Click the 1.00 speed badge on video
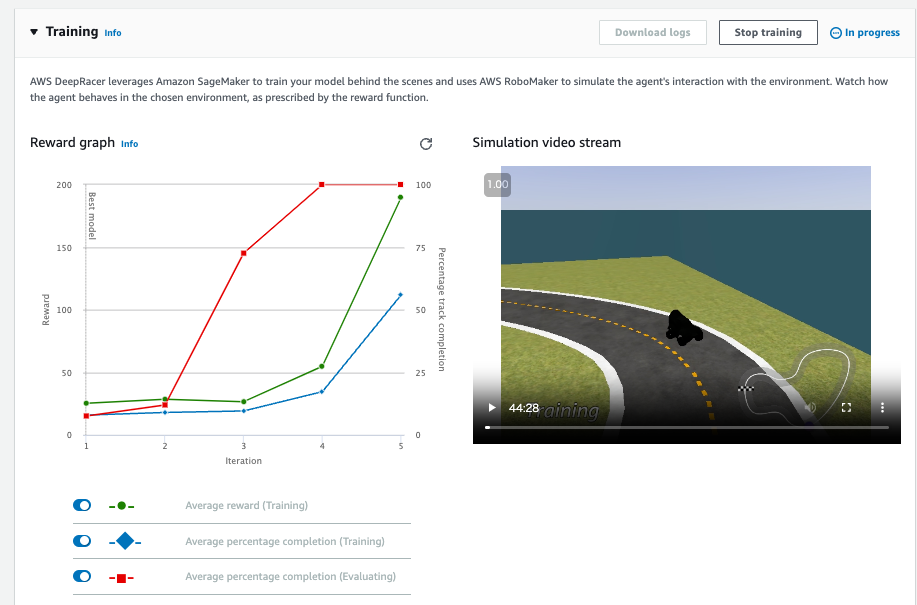The height and width of the screenshot is (605, 917). point(497,185)
